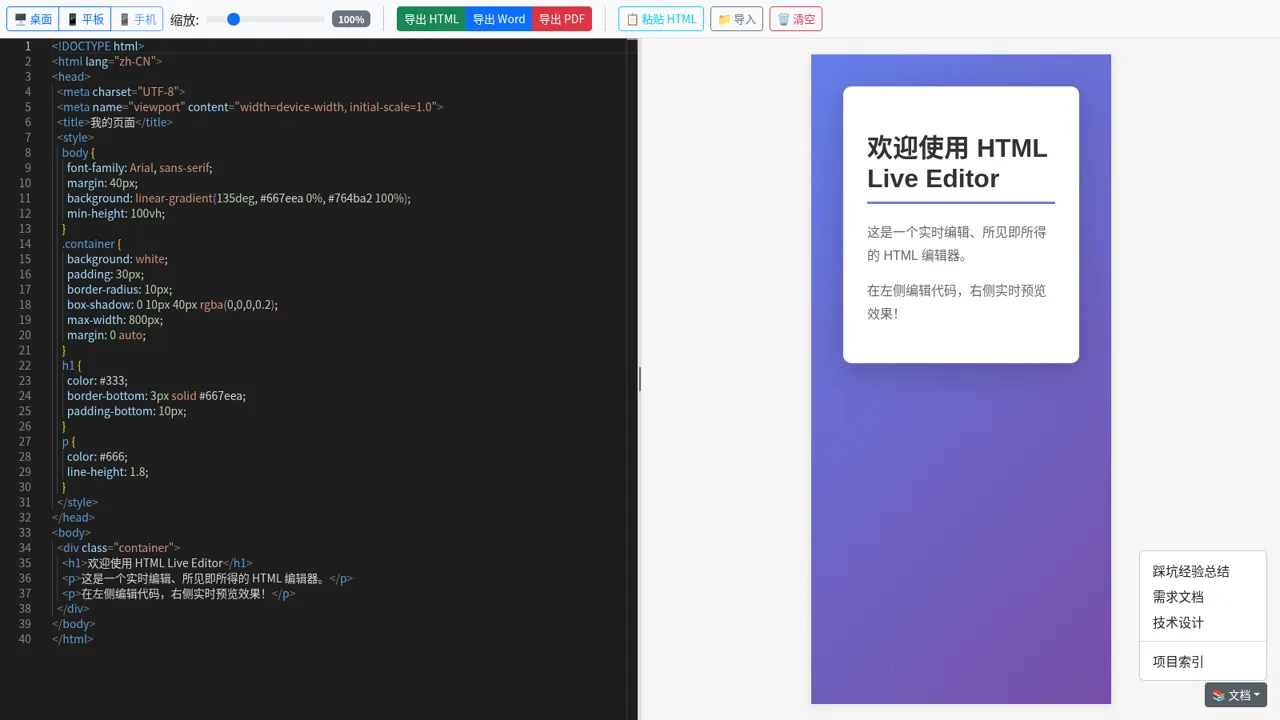Click the meta viewport code line
This screenshot has height=720, width=1280.
point(250,107)
